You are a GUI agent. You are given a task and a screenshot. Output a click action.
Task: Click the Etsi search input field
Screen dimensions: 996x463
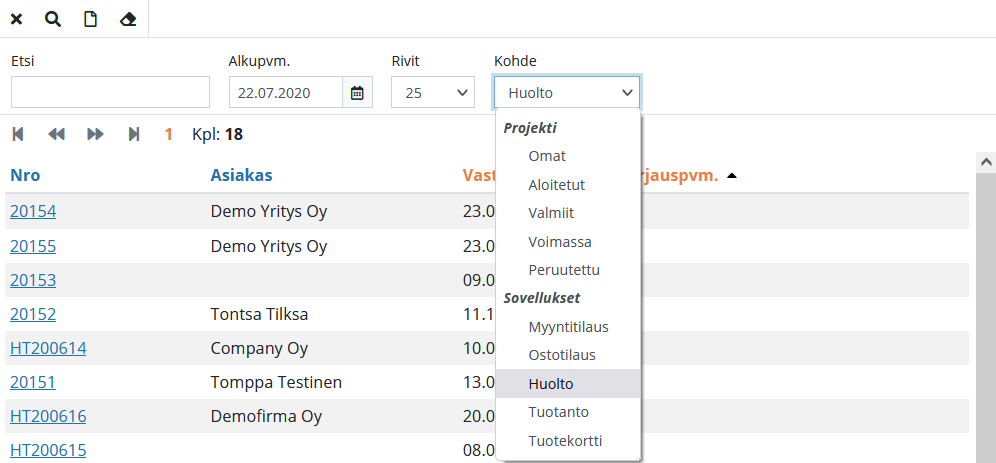point(110,93)
